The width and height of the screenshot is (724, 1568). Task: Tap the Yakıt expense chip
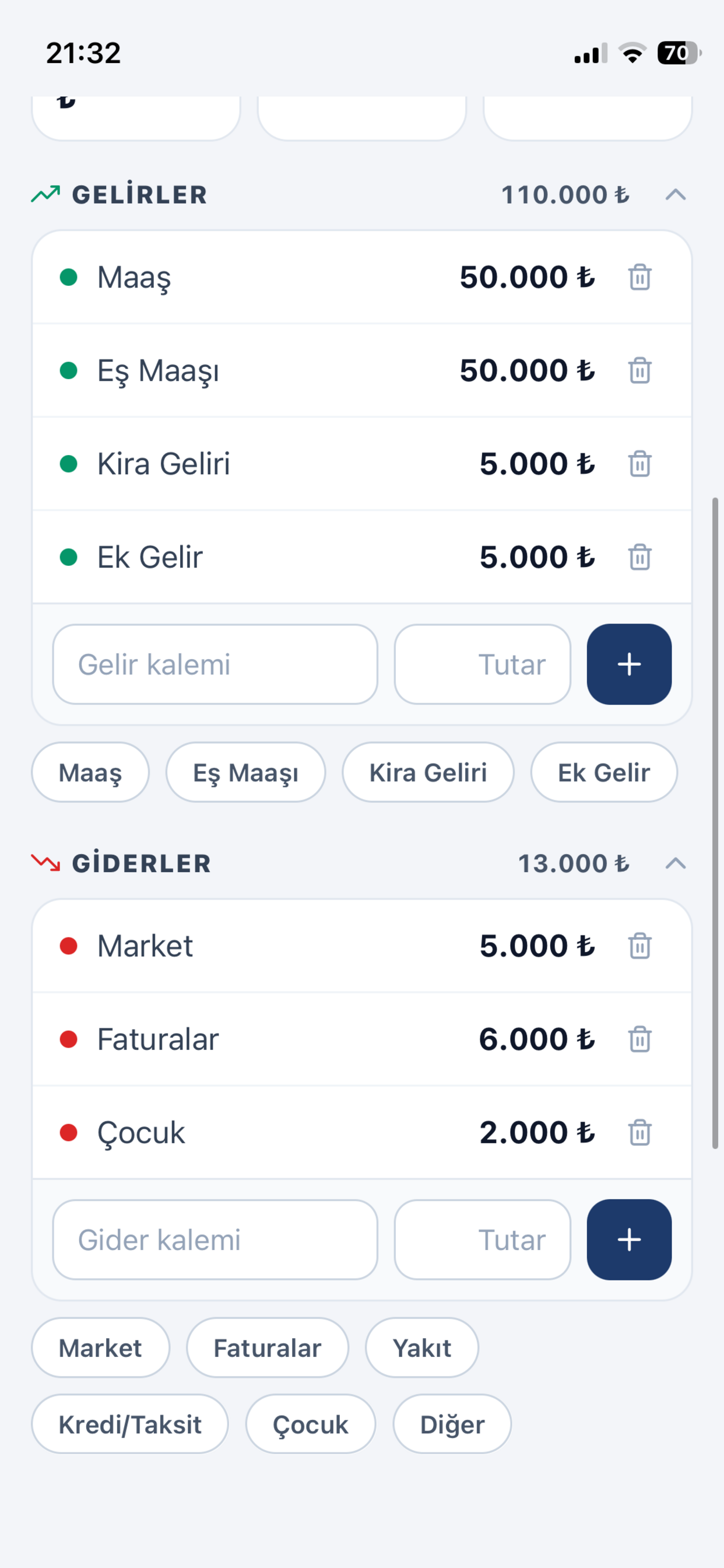click(x=421, y=1347)
